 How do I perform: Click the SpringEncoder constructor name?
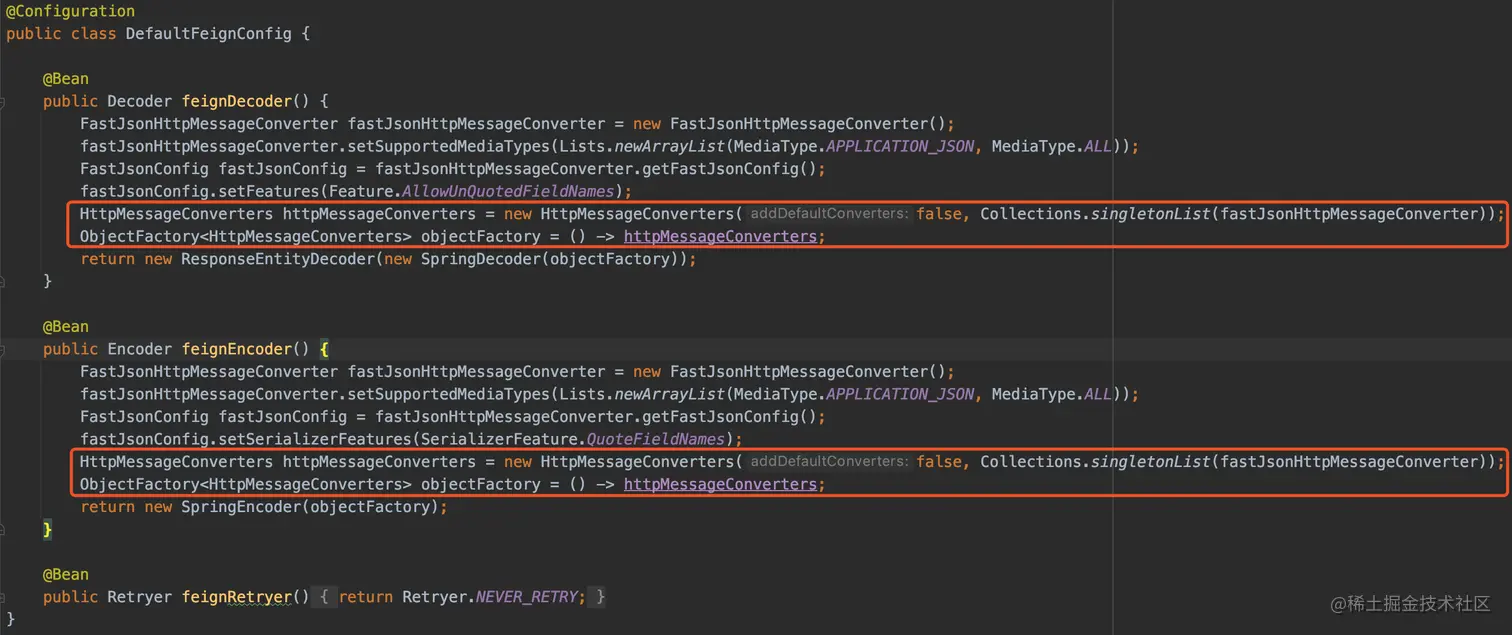(x=240, y=507)
